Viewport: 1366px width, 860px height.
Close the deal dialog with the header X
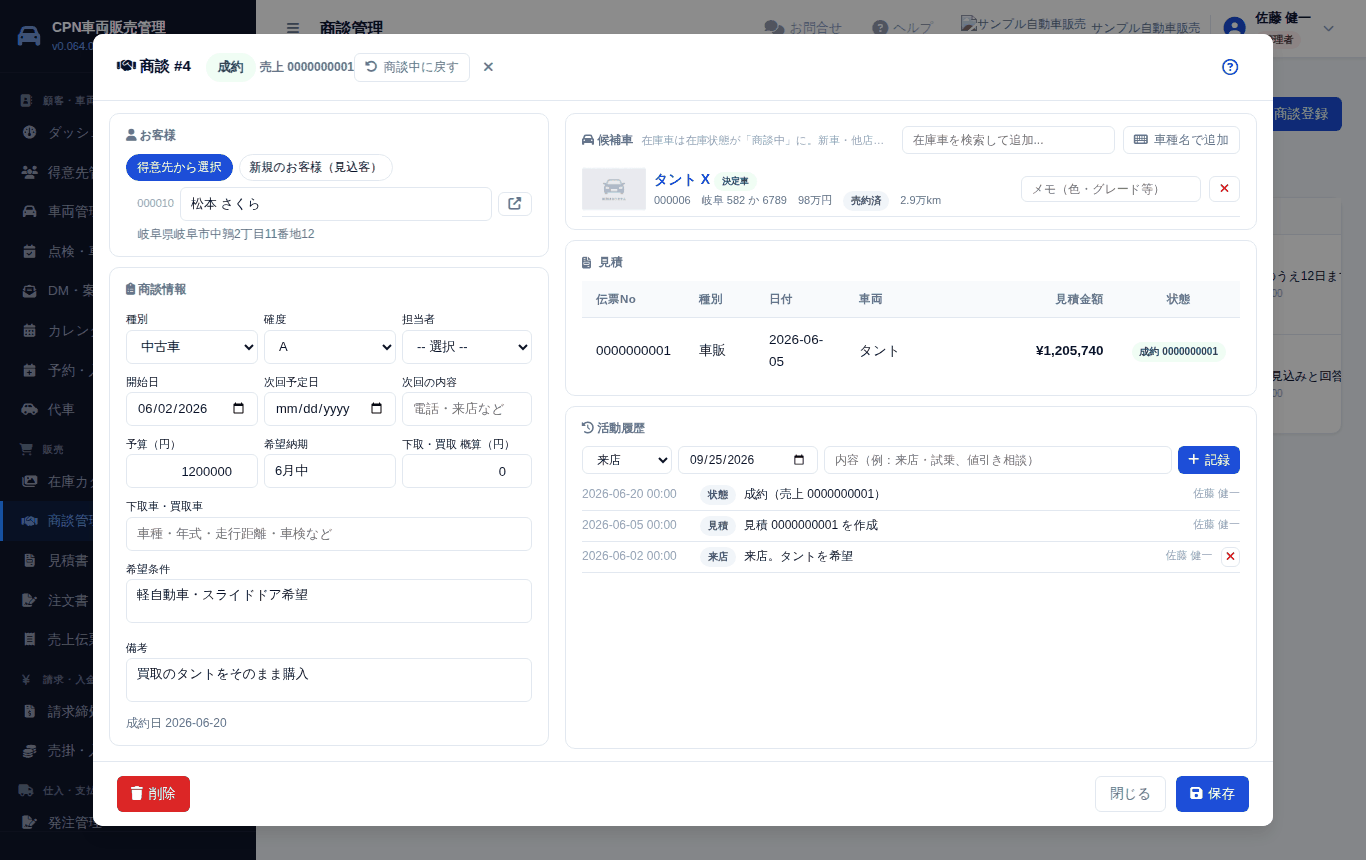tap(488, 67)
